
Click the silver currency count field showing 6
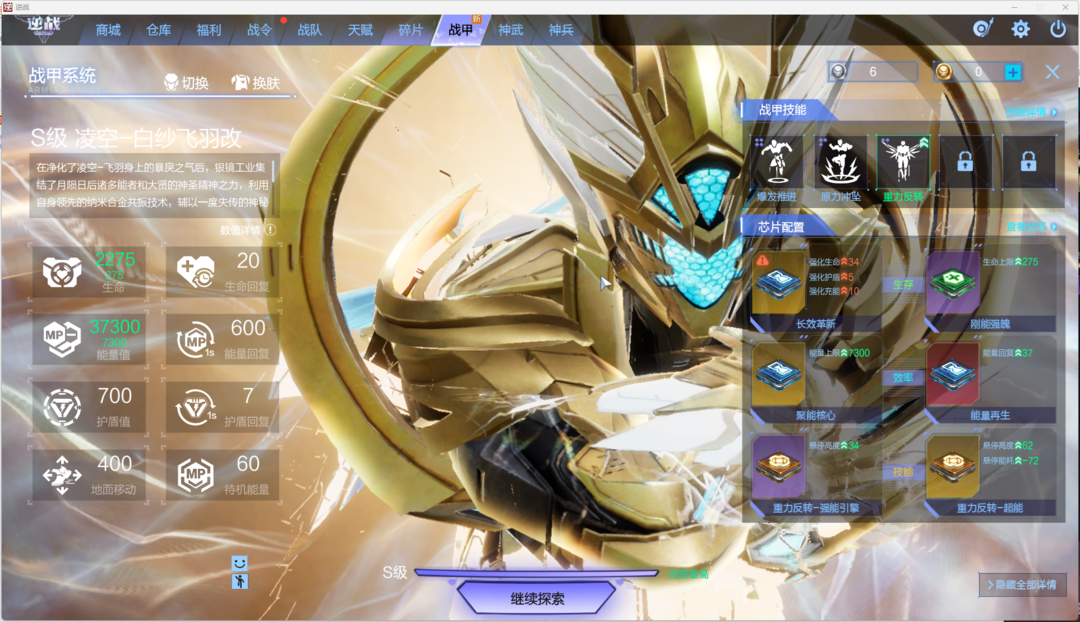[873, 72]
